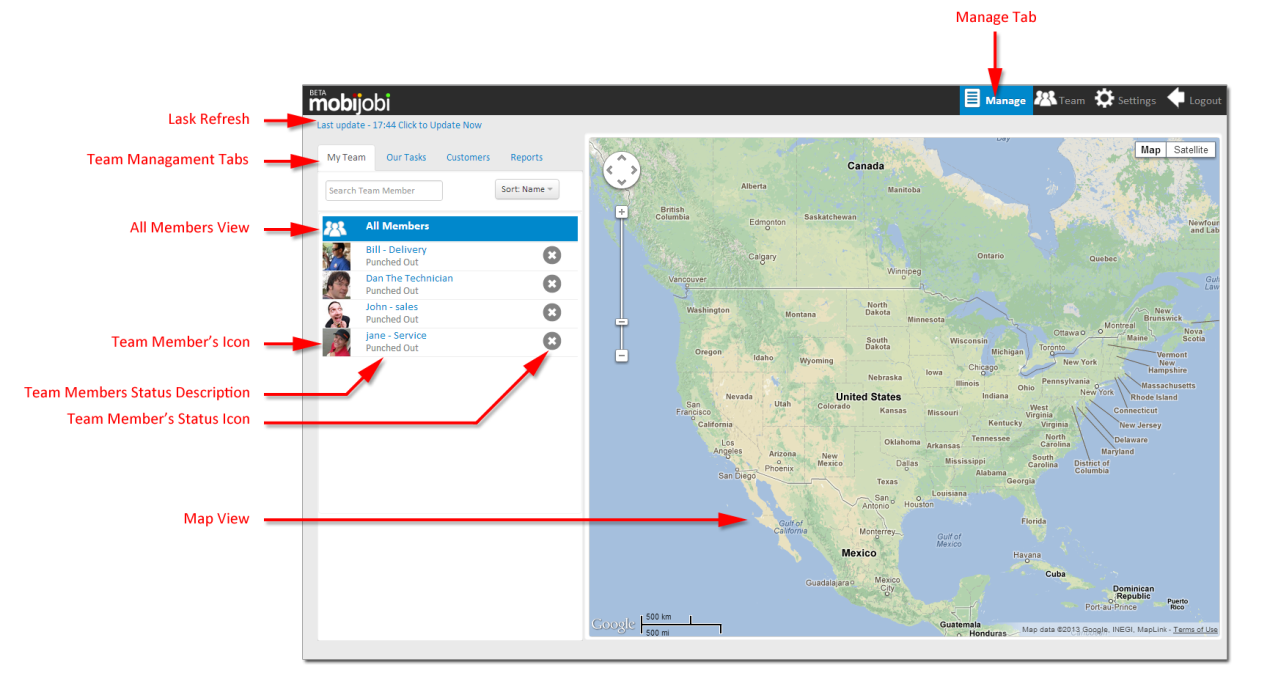This screenshot has height=695, width=1267.
Task: Click the Last update refresh link
Action: (x=399, y=125)
